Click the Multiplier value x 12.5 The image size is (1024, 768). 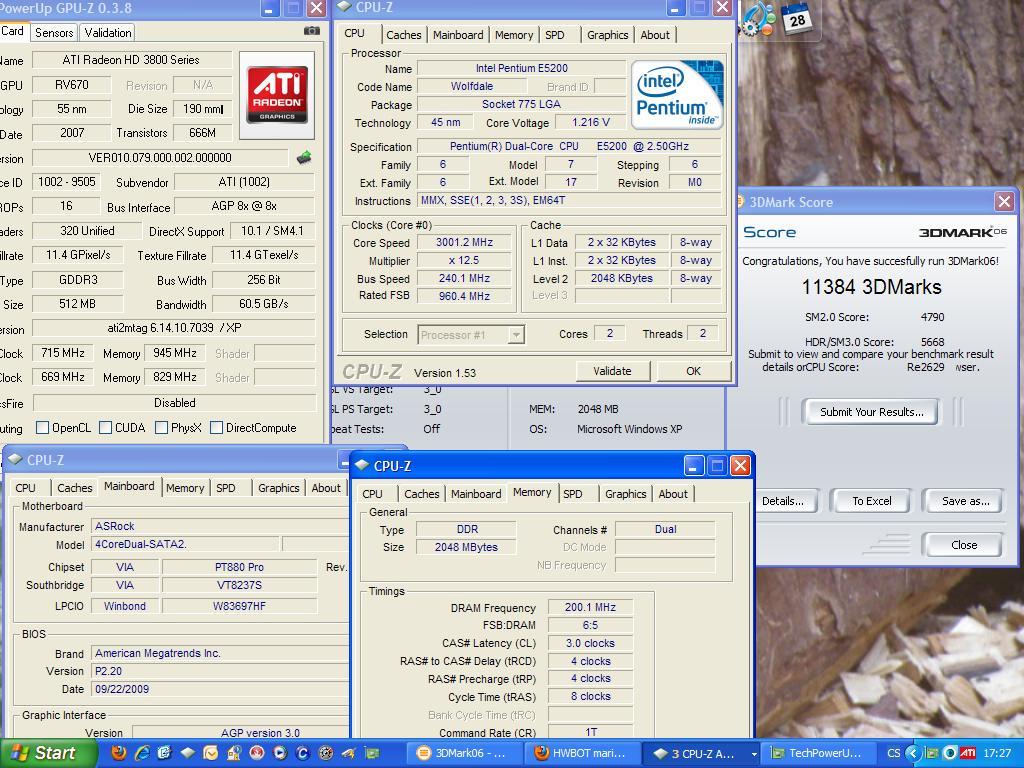click(x=464, y=261)
